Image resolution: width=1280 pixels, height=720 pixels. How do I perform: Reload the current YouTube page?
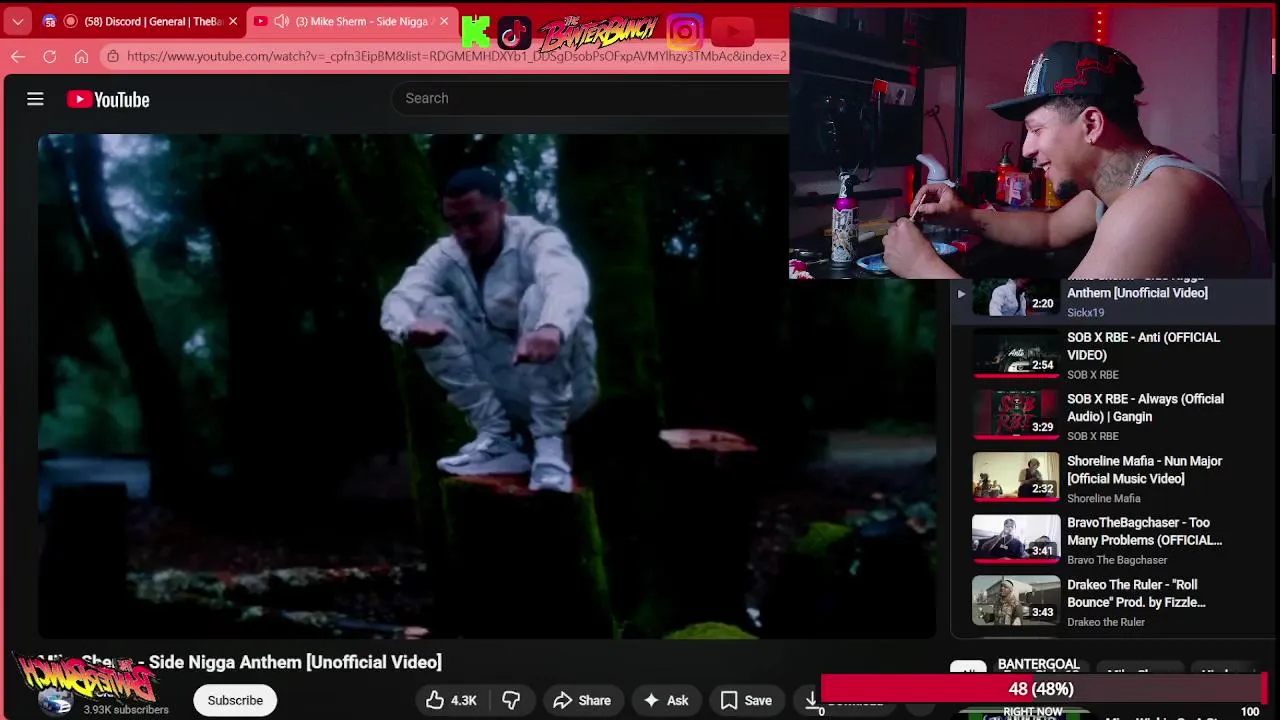click(x=49, y=56)
